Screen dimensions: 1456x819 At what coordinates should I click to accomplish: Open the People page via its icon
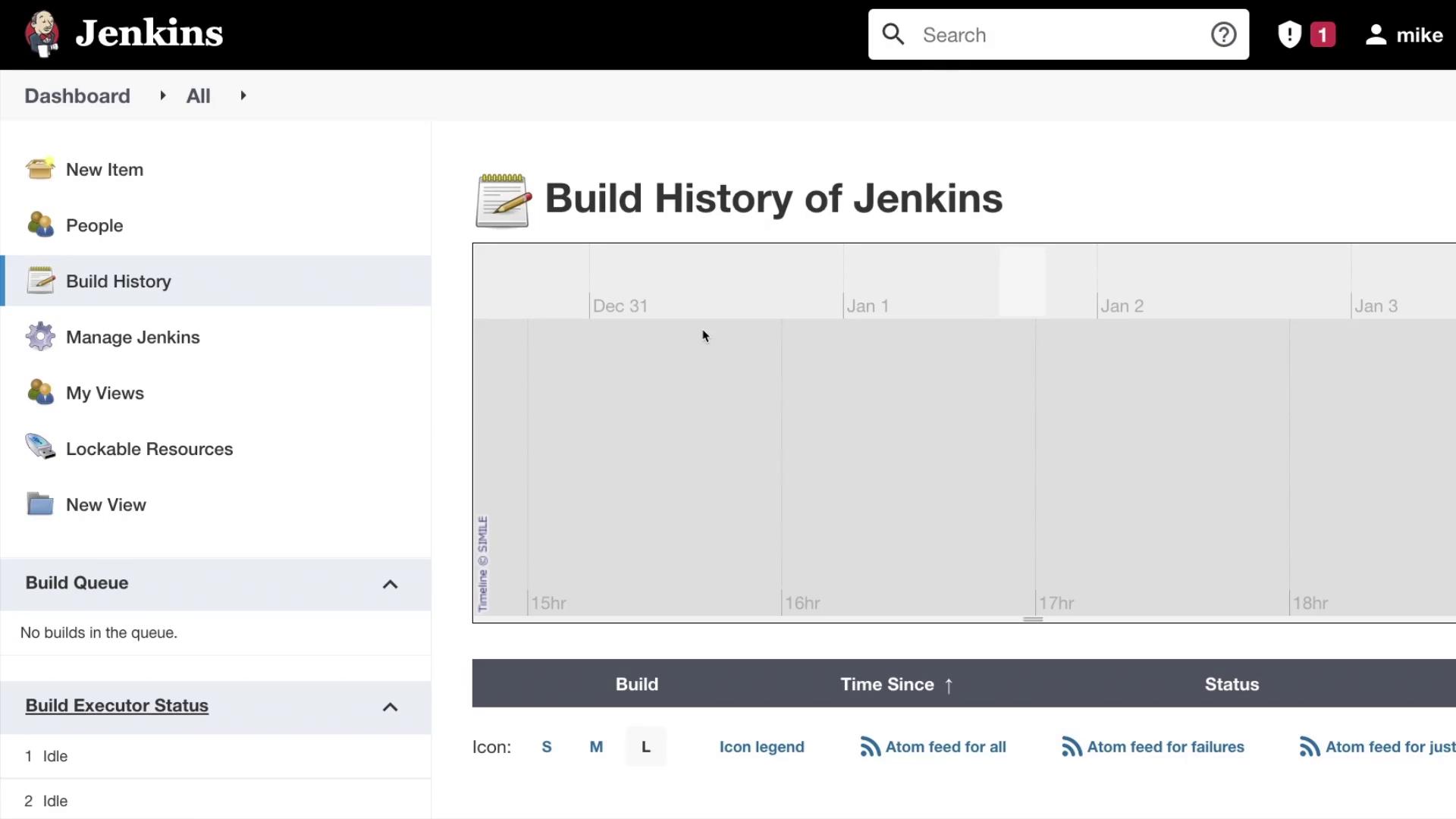(40, 224)
